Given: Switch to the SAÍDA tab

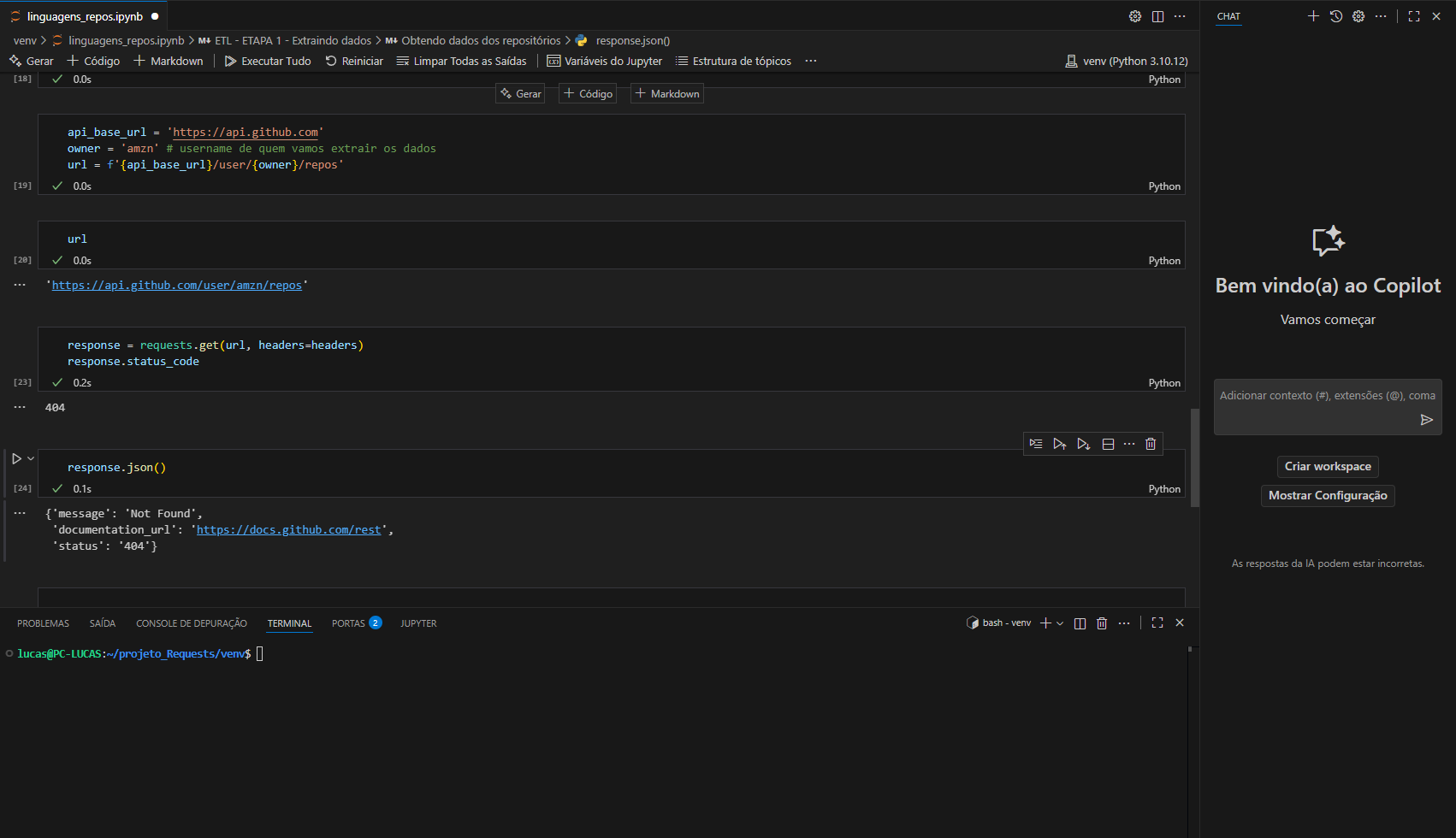Looking at the screenshot, I should tap(103, 623).
